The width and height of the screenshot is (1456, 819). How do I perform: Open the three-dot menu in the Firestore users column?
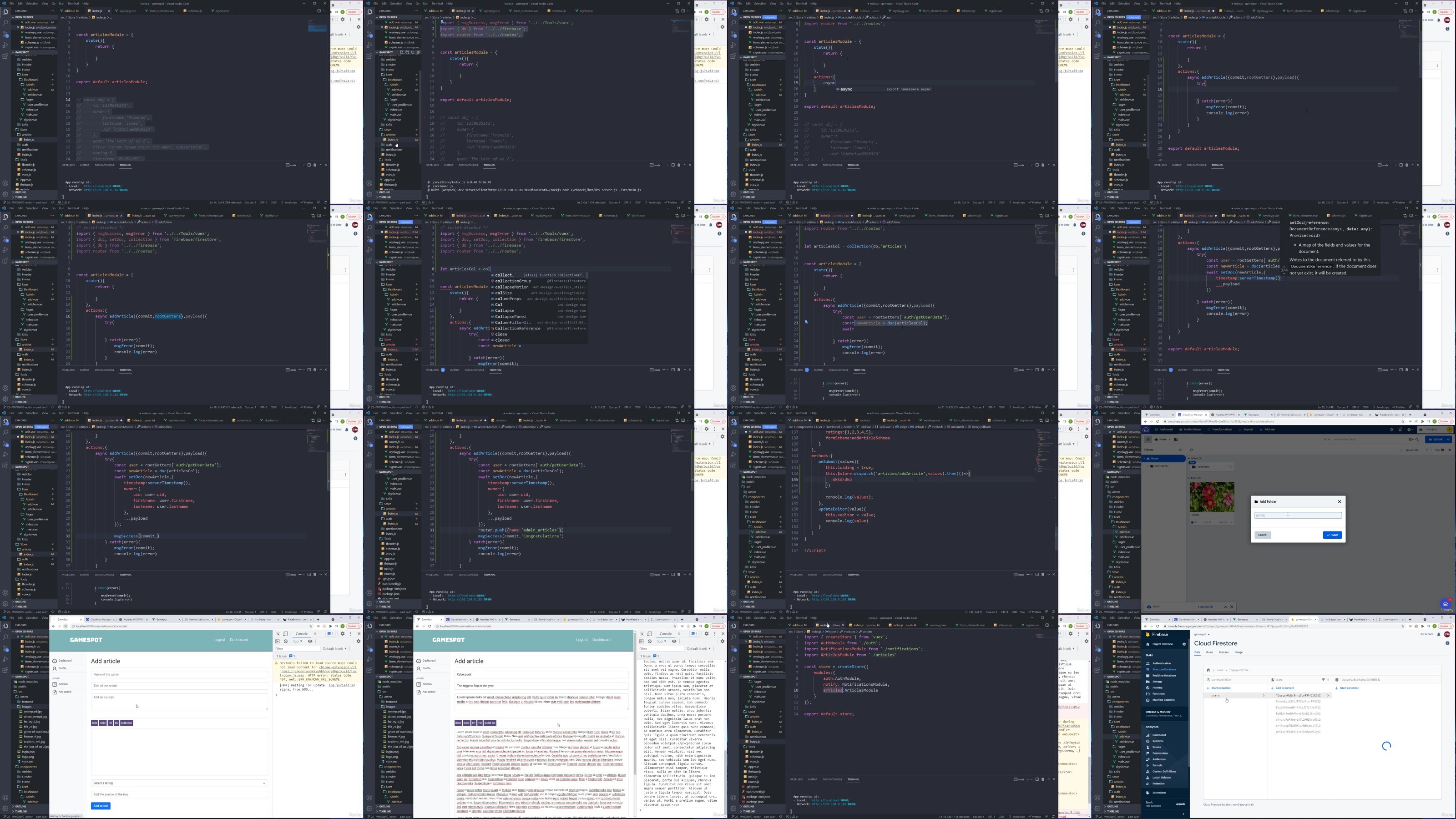click(1328, 679)
